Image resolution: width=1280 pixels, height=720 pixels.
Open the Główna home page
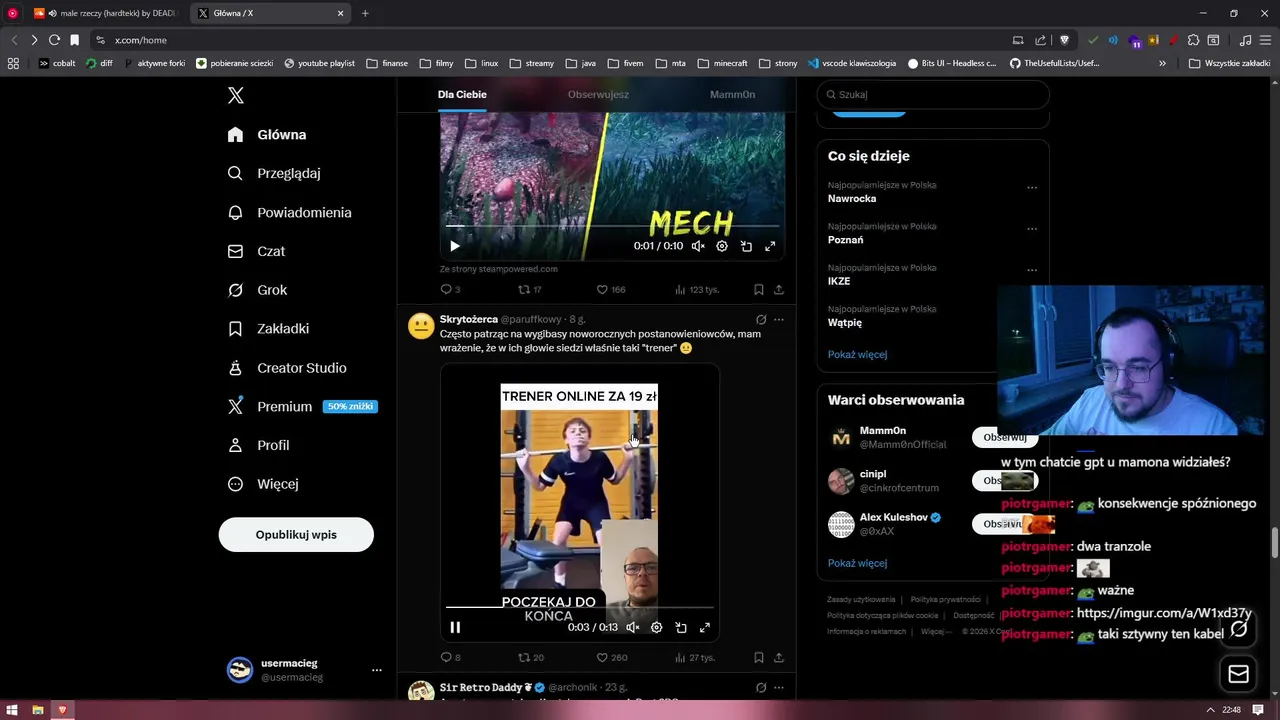(x=267, y=135)
